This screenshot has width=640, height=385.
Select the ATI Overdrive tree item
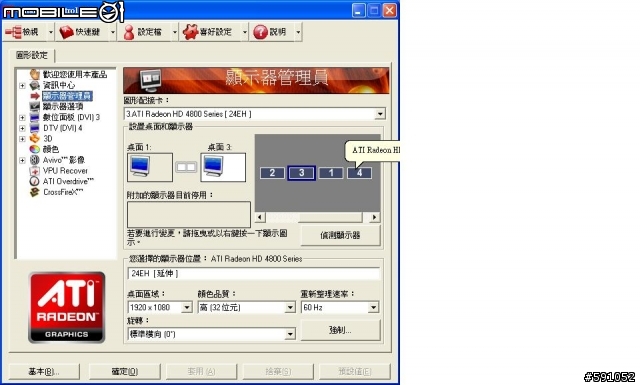click(68, 181)
